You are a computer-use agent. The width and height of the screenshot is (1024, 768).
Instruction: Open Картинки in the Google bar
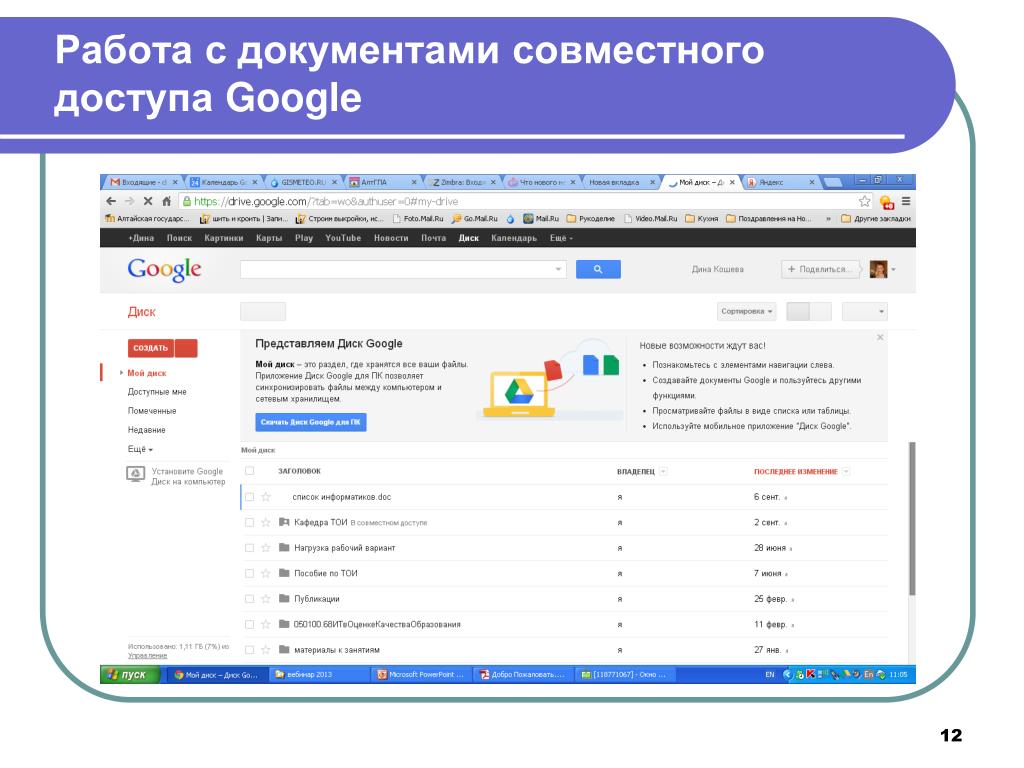[x=223, y=238]
